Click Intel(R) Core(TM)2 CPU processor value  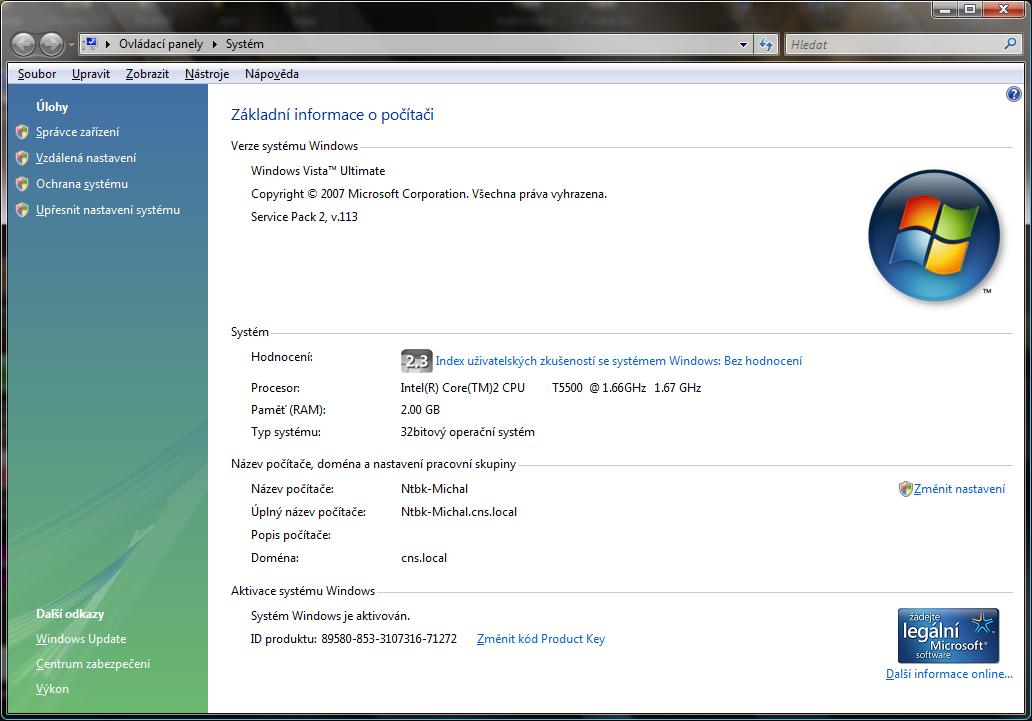coord(550,388)
